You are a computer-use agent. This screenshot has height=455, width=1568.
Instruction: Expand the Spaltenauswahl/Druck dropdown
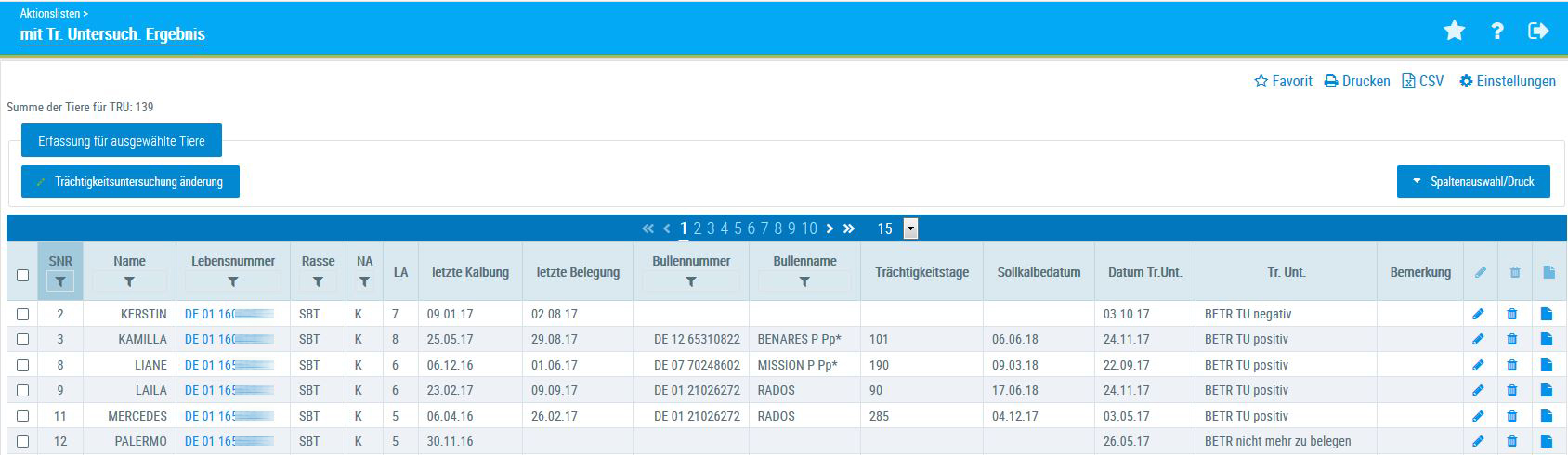click(x=1473, y=182)
